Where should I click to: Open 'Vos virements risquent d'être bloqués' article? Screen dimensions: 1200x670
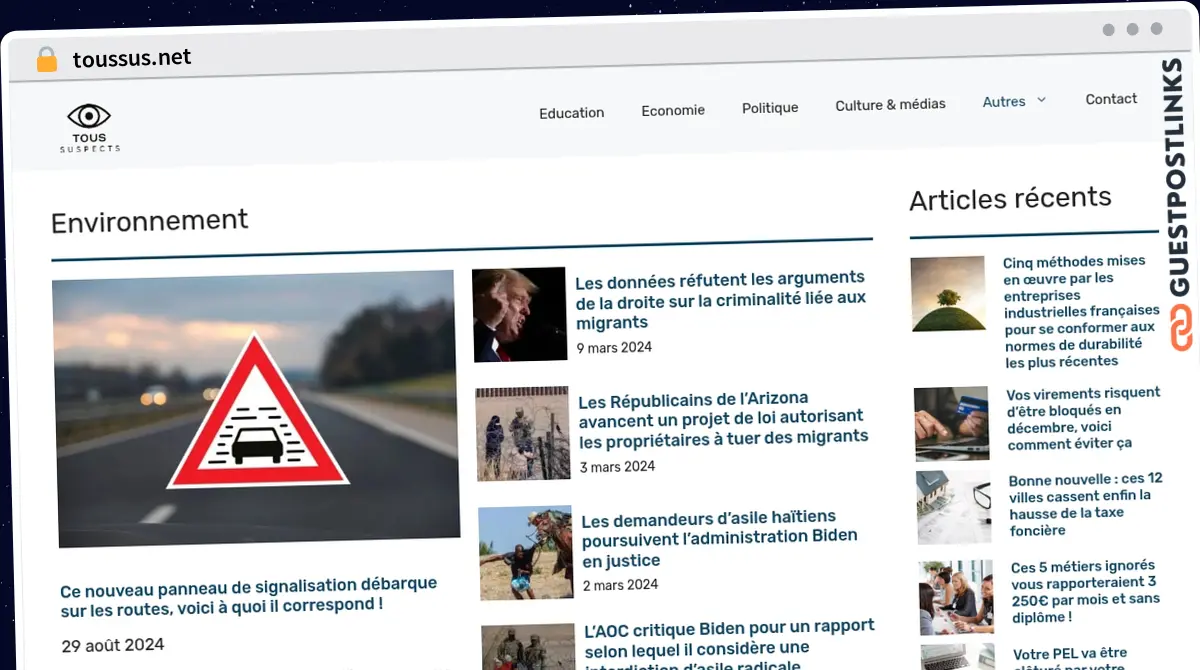point(1083,418)
